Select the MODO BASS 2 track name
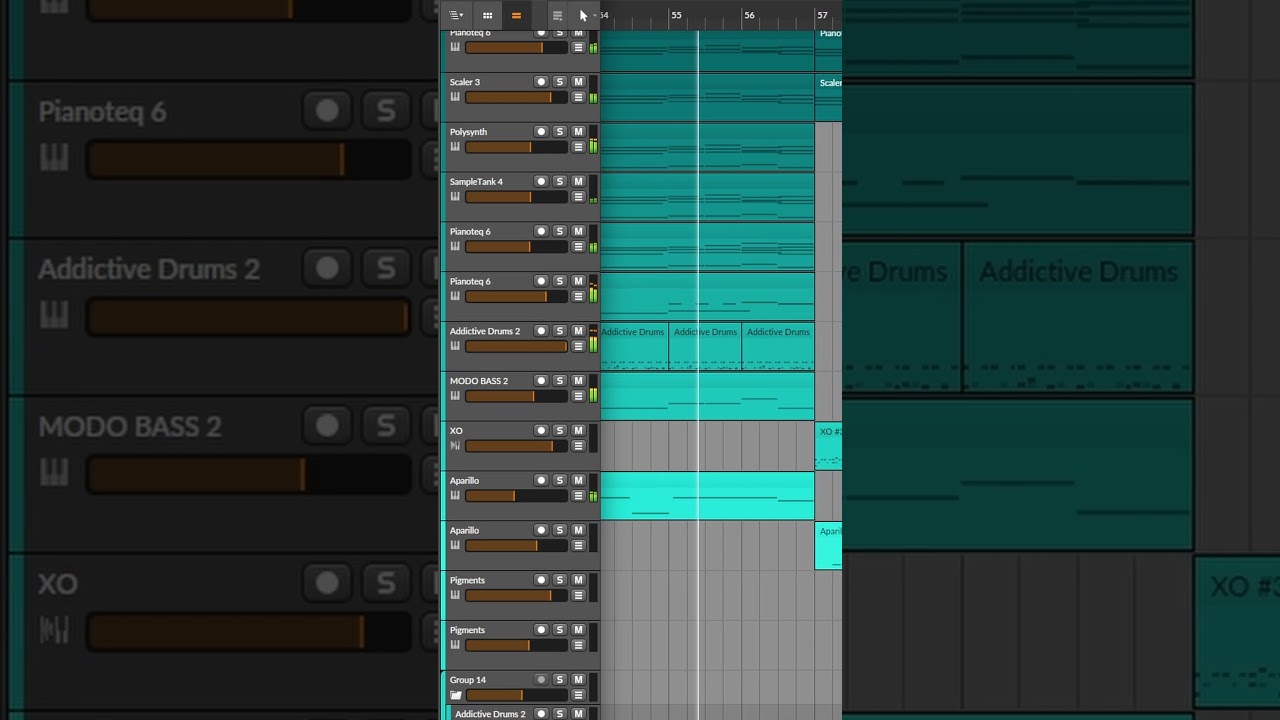 click(x=479, y=381)
